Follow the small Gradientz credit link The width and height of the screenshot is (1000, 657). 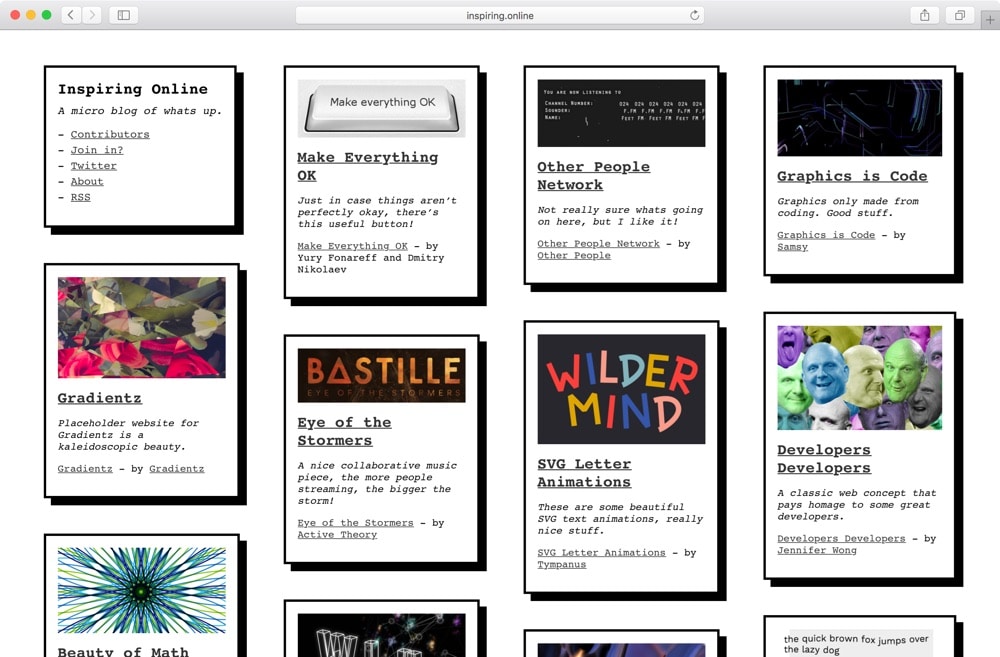pos(85,468)
